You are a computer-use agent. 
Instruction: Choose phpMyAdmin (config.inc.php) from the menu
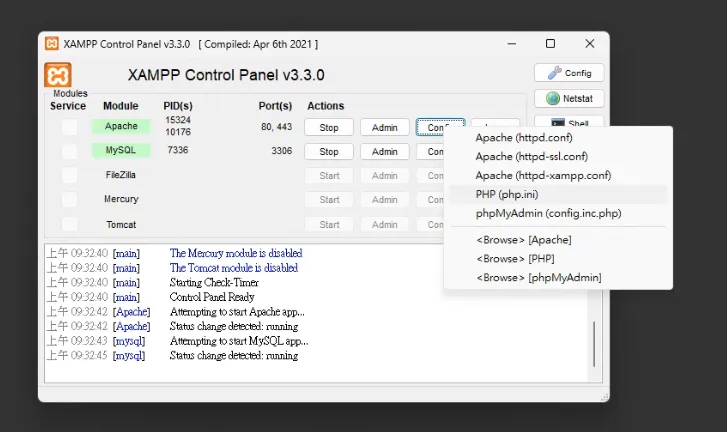coord(558,214)
